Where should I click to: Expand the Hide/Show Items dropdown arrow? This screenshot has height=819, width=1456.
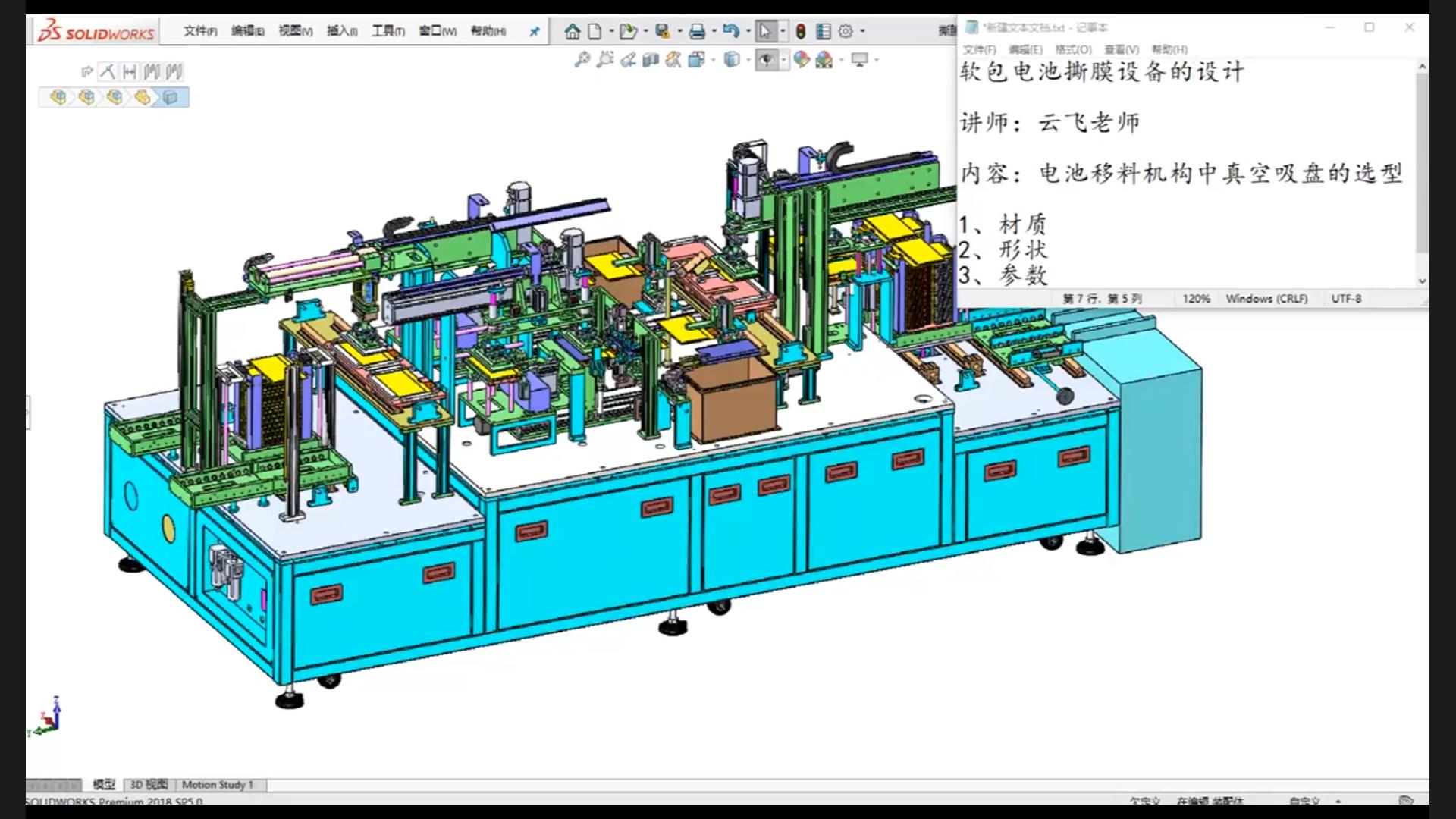click(783, 59)
